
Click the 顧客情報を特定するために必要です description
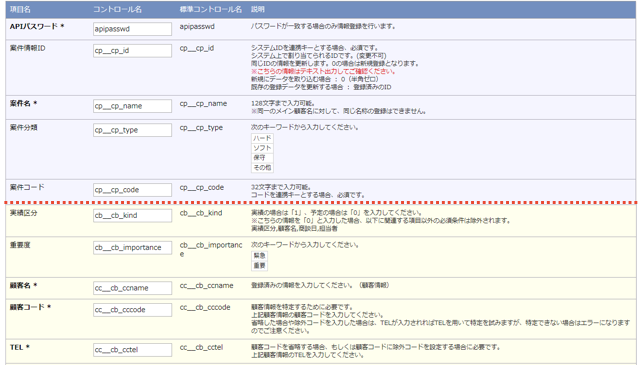[302, 307]
